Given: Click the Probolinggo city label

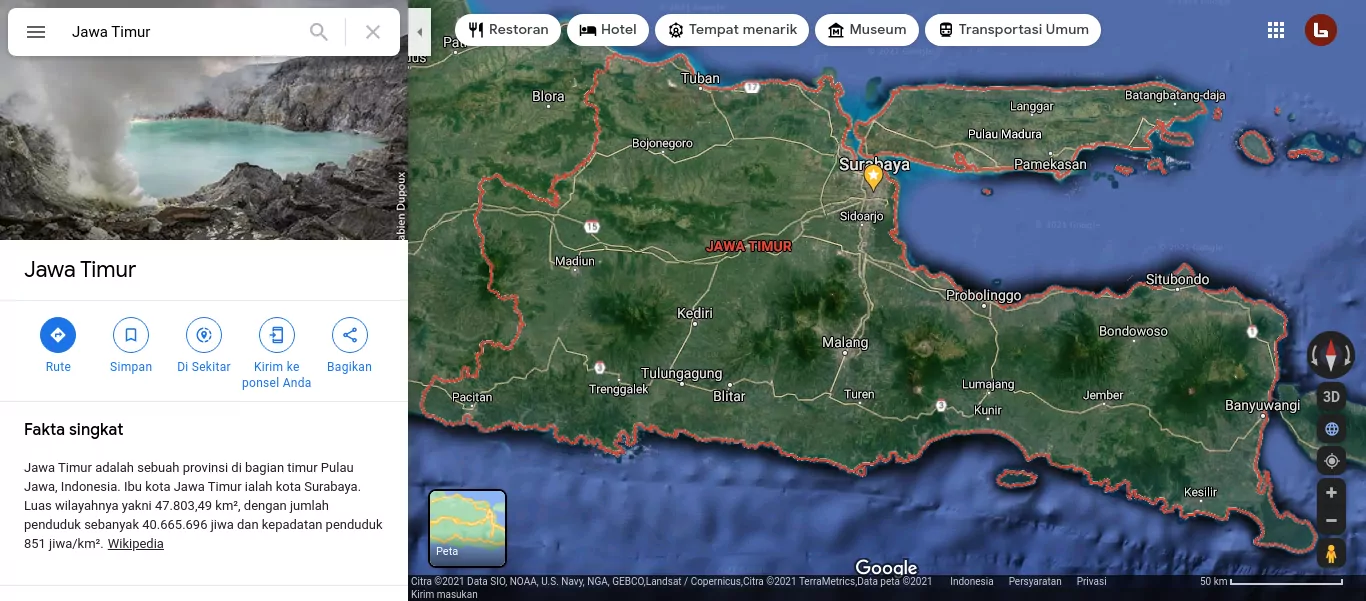Looking at the screenshot, I should tap(984, 295).
